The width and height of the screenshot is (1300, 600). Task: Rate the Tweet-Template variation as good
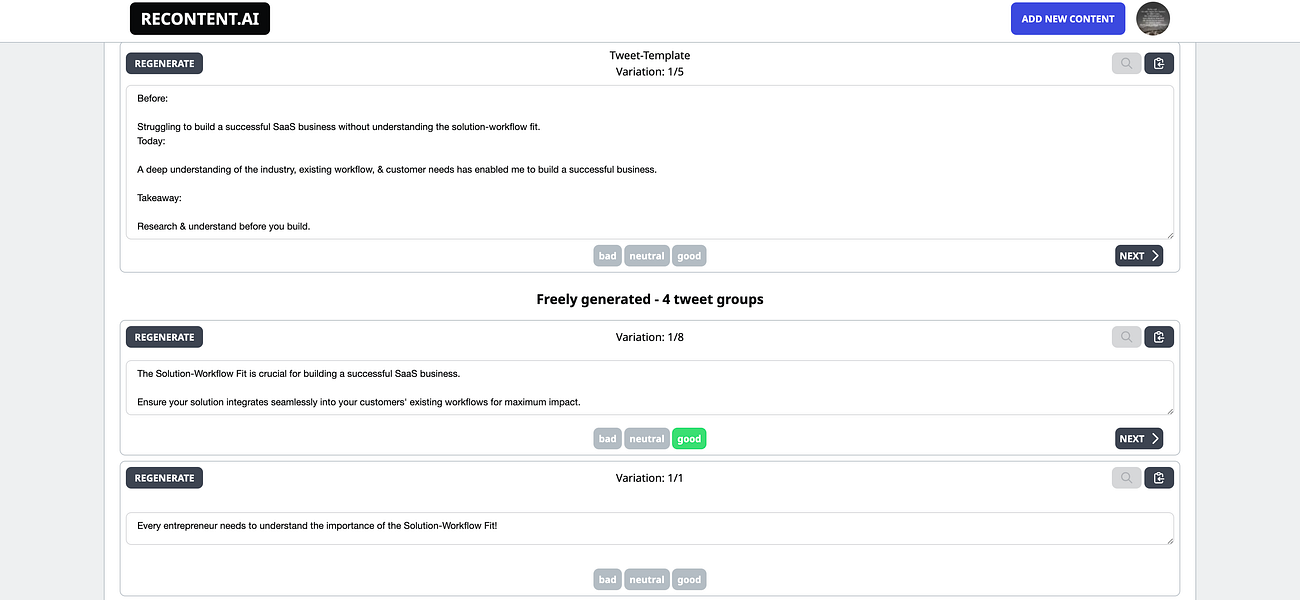pos(689,256)
